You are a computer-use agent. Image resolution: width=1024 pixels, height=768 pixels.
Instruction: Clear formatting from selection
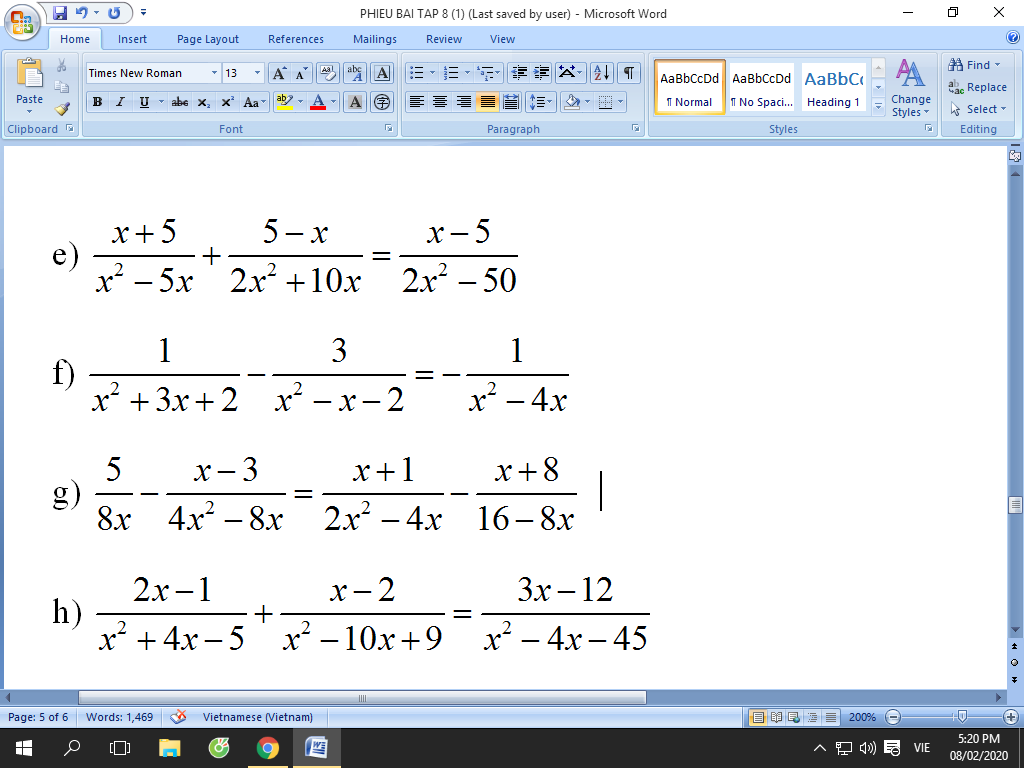(x=328, y=73)
